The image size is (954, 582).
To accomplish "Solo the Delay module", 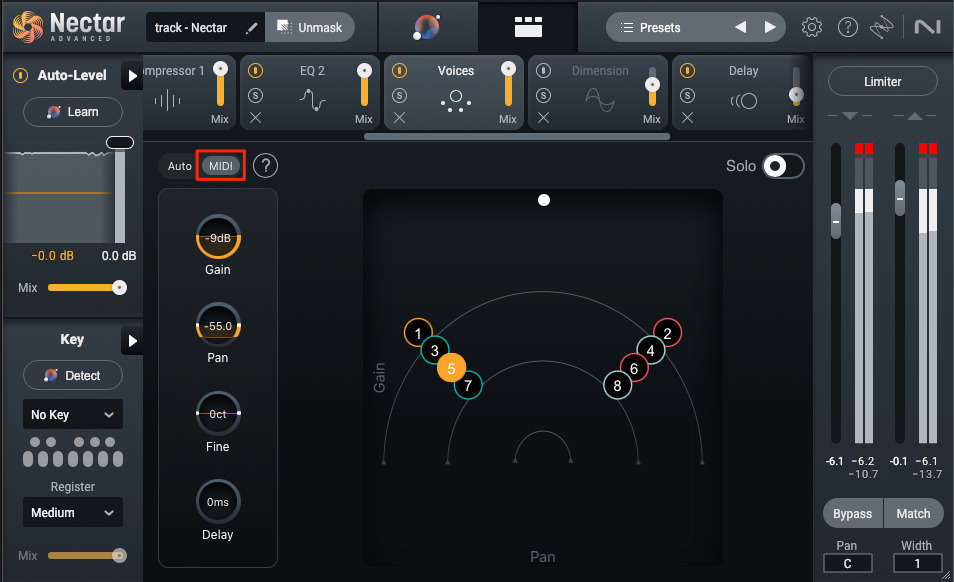I will (x=688, y=95).
